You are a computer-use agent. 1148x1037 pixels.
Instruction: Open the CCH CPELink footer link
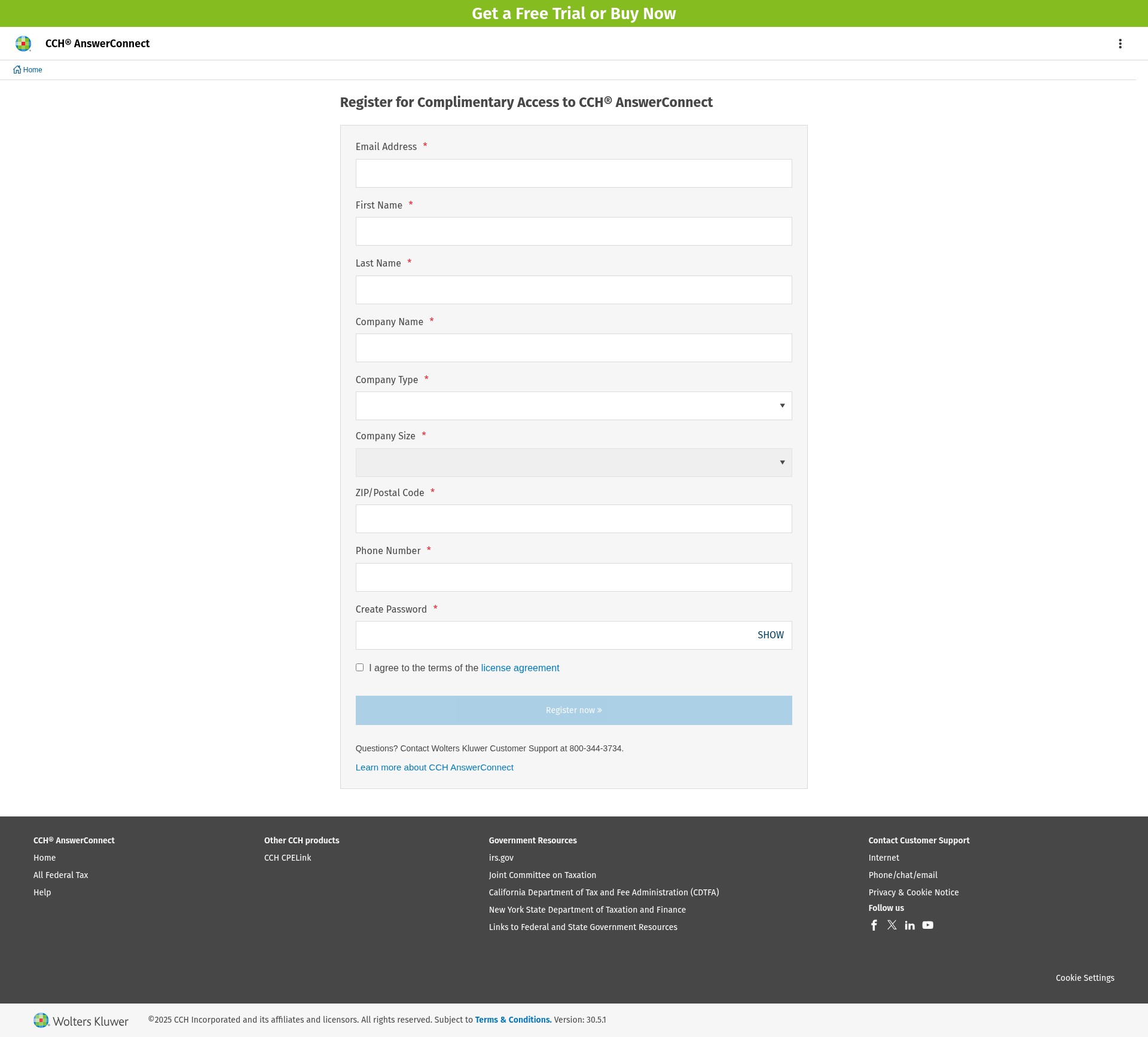pyautogui.click(x=288, y=858)
